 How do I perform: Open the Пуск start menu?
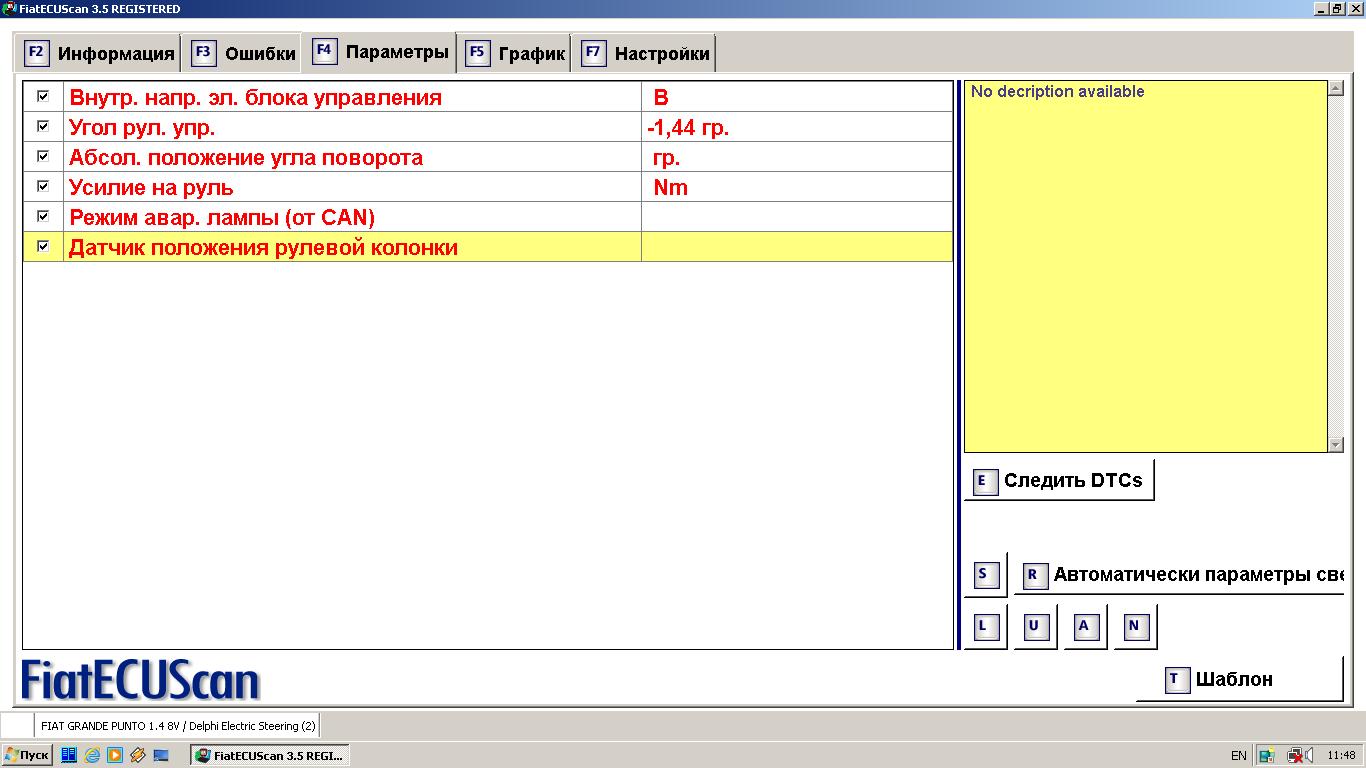point(27,756)
